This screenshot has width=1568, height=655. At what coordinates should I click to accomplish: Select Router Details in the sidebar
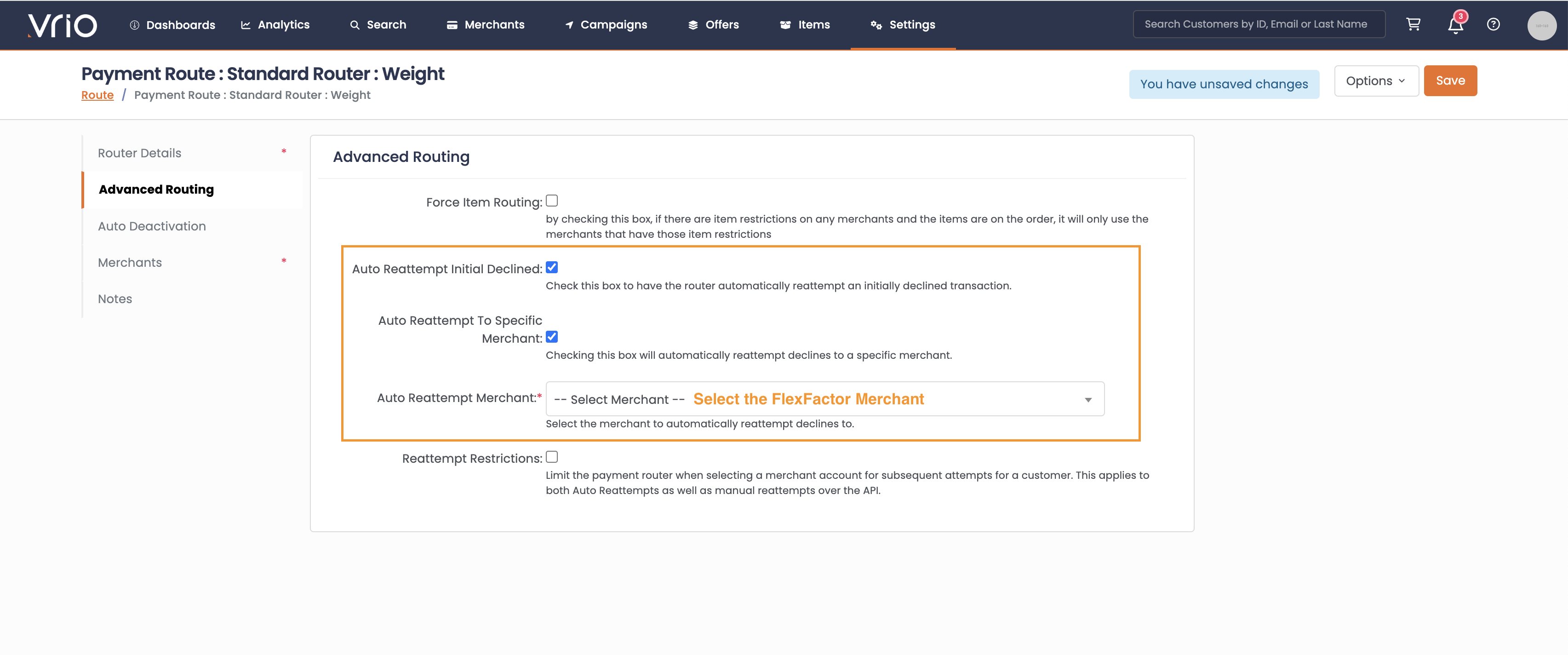(192, 154)
